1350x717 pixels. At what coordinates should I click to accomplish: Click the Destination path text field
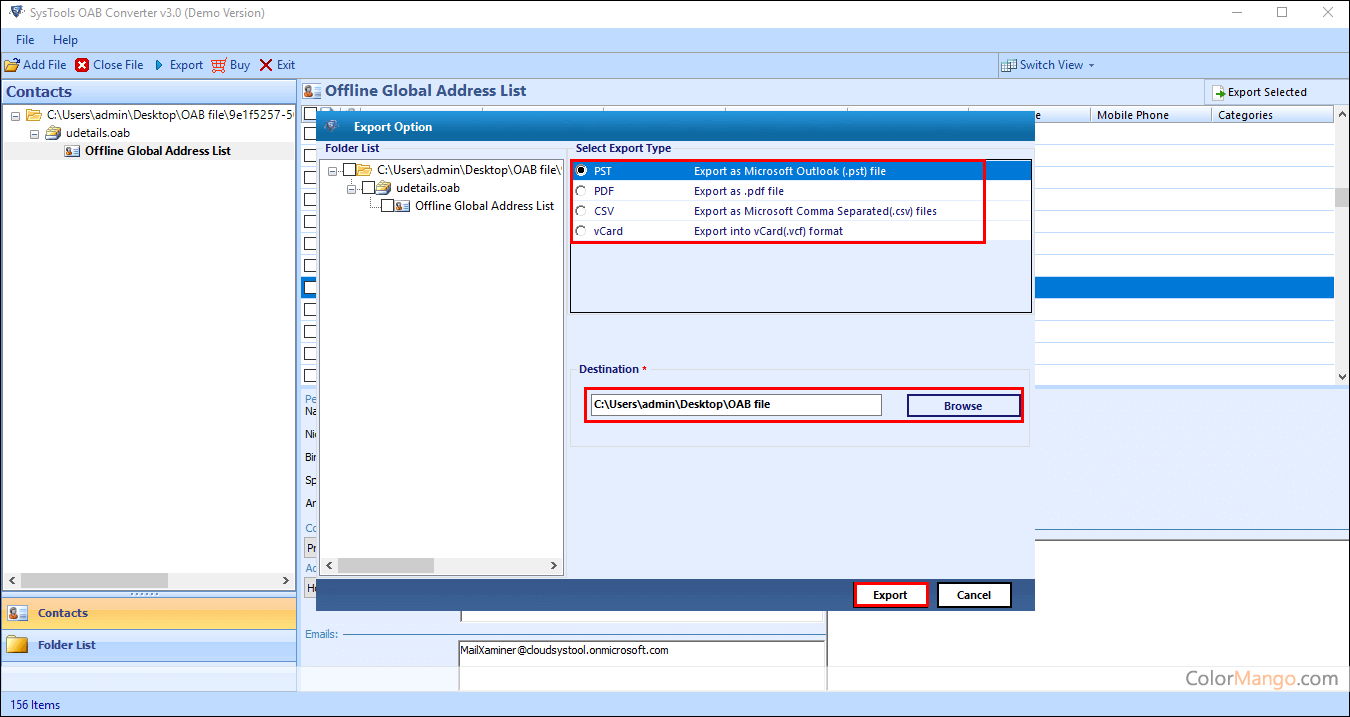coord(735,405)
